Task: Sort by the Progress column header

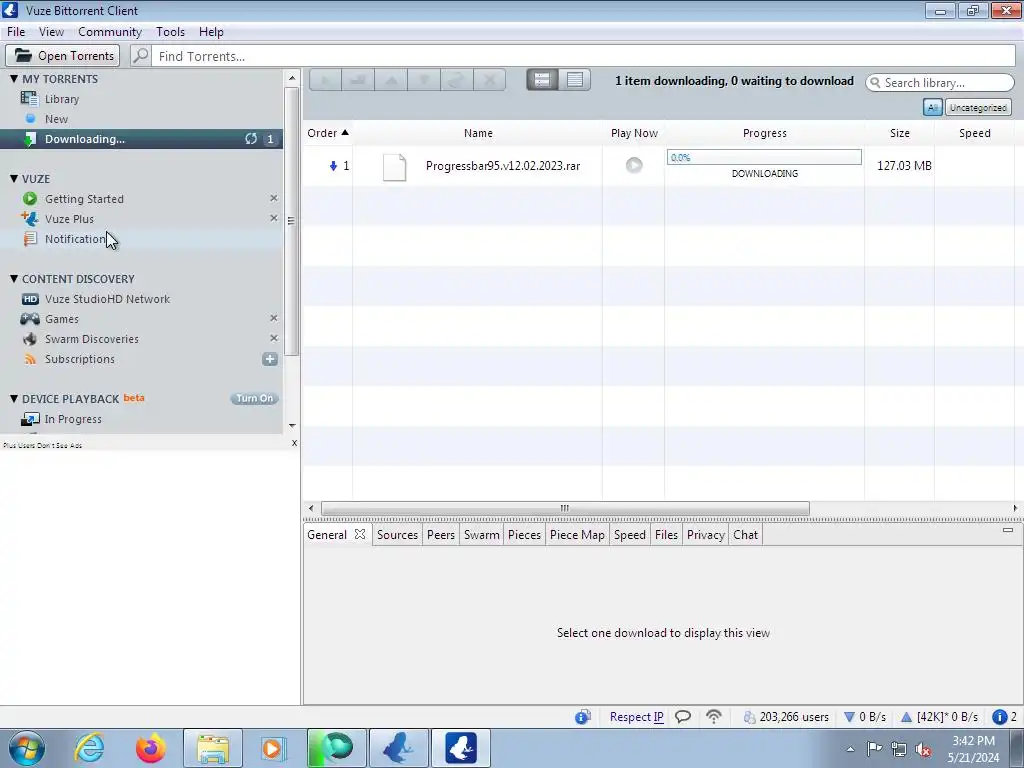Action: point(765,133)
